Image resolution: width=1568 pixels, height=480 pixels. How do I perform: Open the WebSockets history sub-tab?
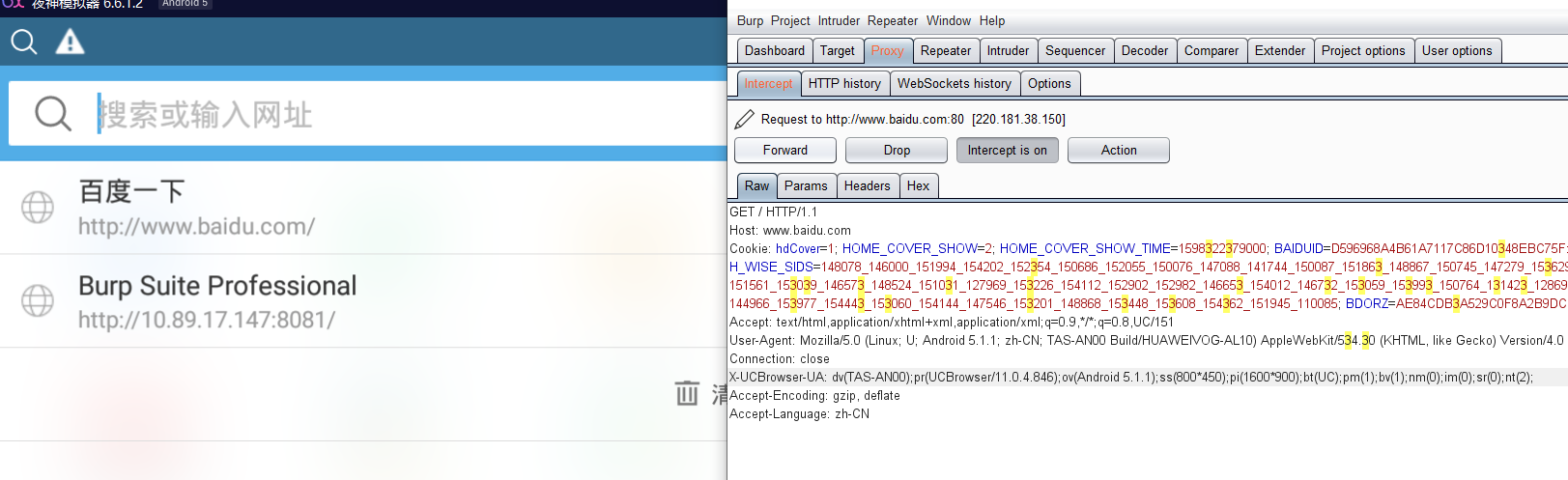pyautogui.click(x=955, y=84)
